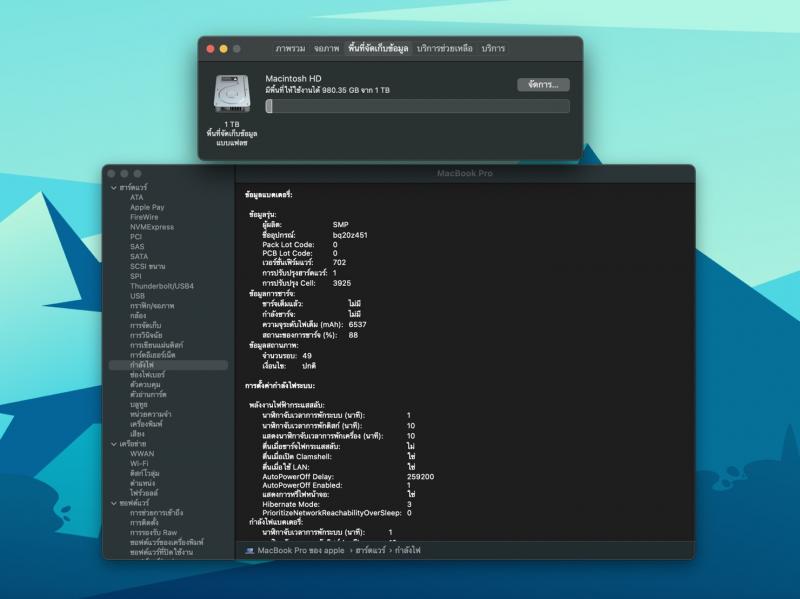The image size is (800, 599).
Task: Click กำลังไฟ in the bottom path bar
Action: [408, 551]
